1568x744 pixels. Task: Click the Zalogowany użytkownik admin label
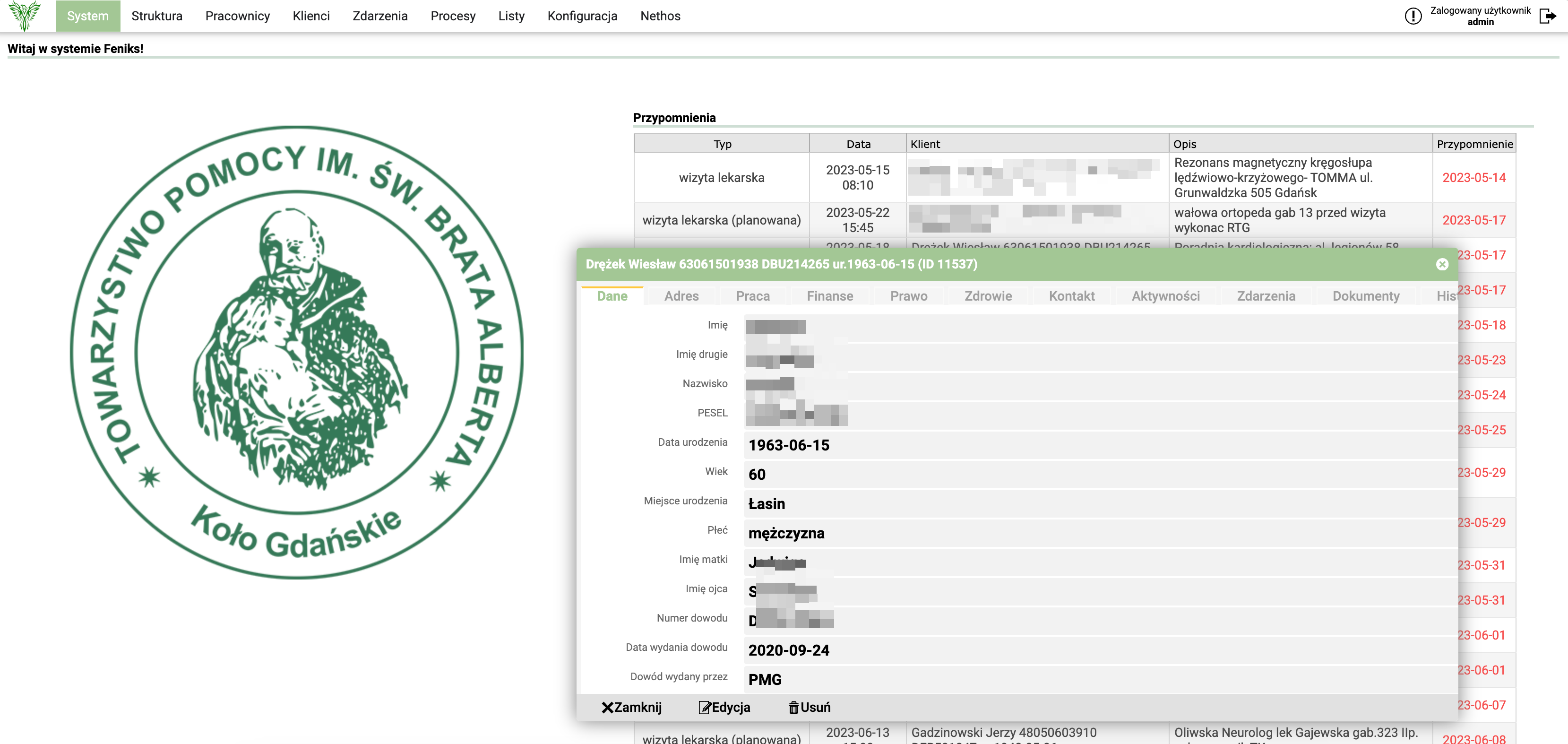pos(1480,16)
